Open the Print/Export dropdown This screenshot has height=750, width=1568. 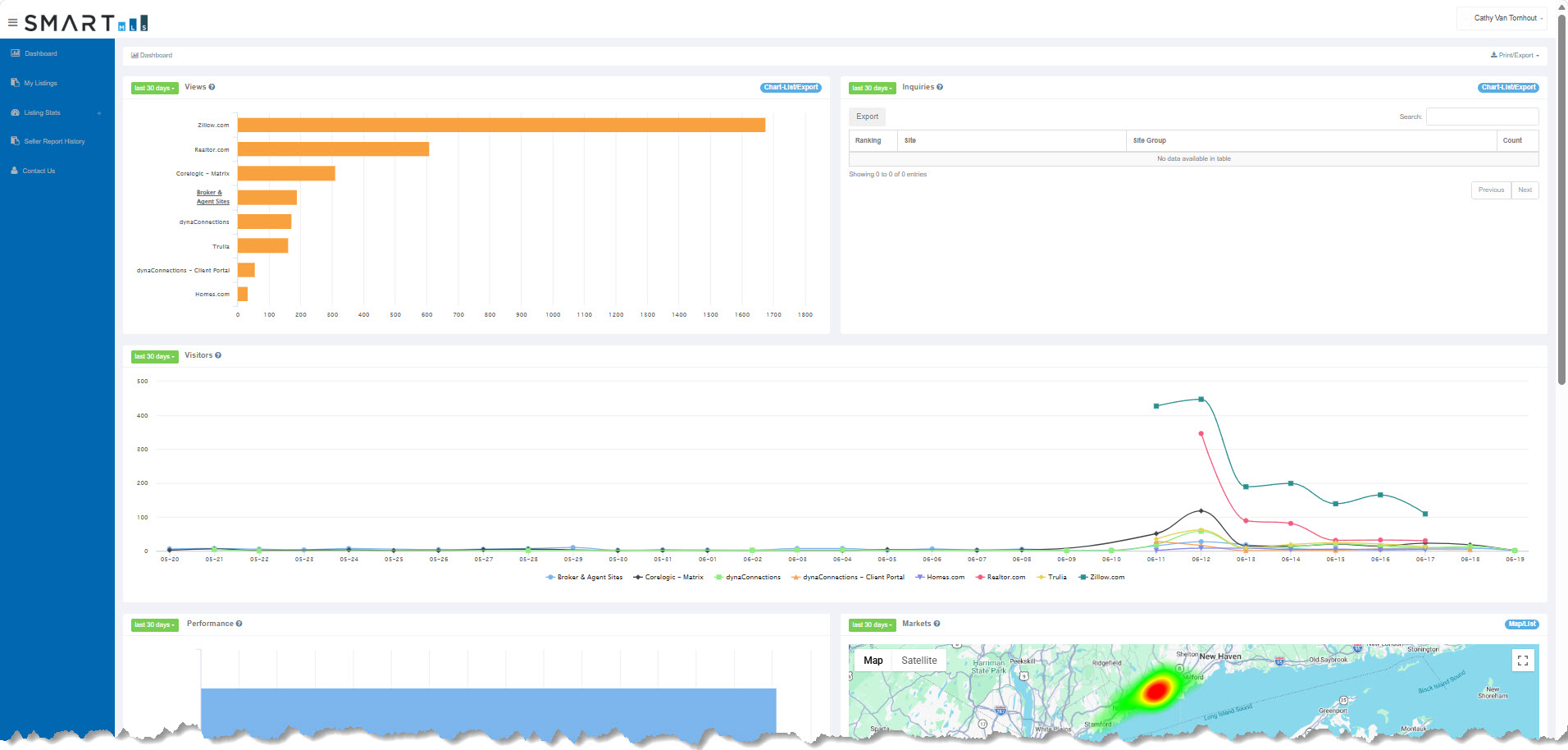click(1515, 55)
